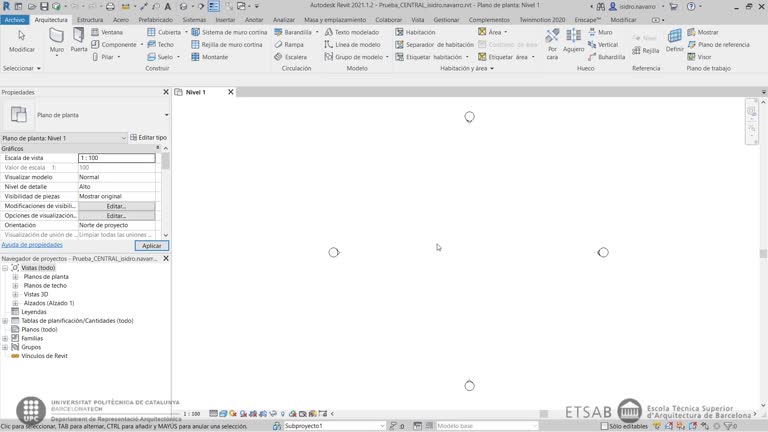Click the Escala de vista value field
The height and width of the screenshot is (432, 768).
[116, 158]
